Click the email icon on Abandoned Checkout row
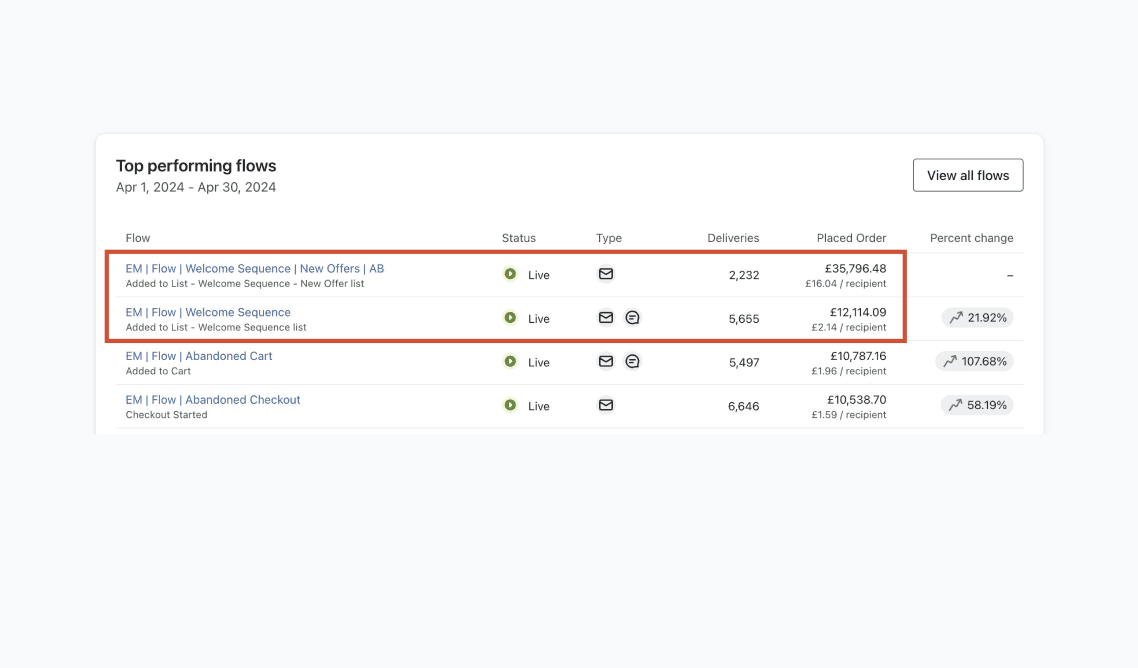 [606, 405]
